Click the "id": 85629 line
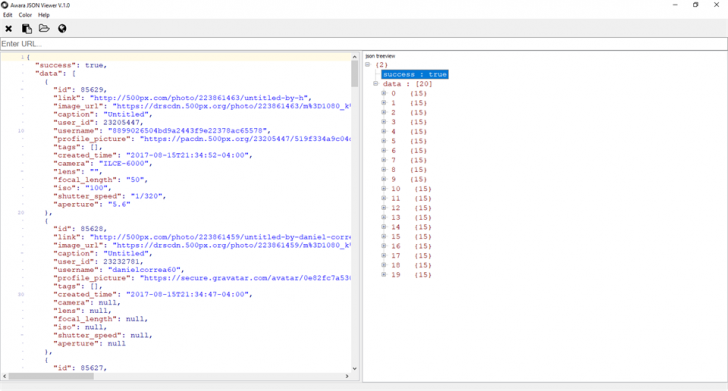The width and height of the screenshot is (728, 391). point(80,90)
